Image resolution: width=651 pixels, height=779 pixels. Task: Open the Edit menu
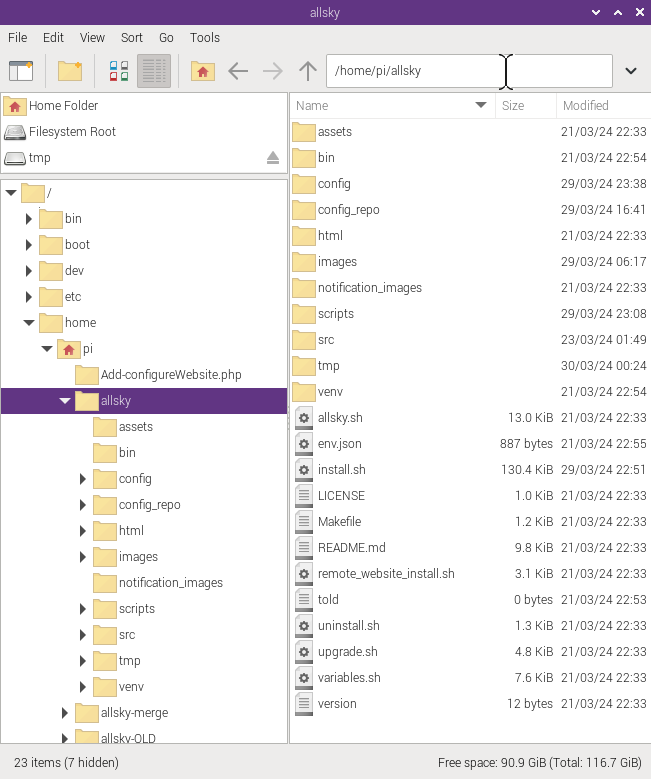[53, 38]
